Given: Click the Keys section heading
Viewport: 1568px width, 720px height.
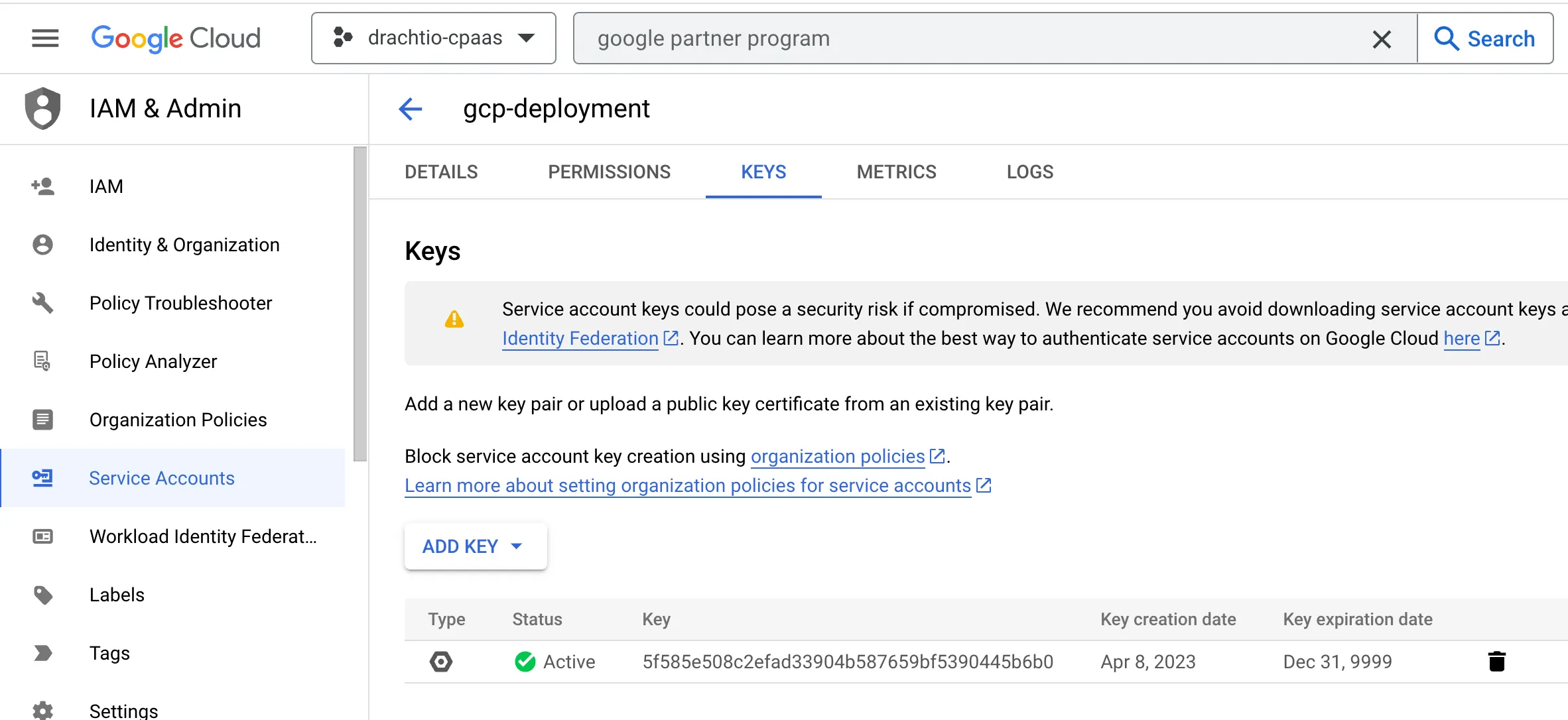Looking at the screenshot, I should (432, 251).
